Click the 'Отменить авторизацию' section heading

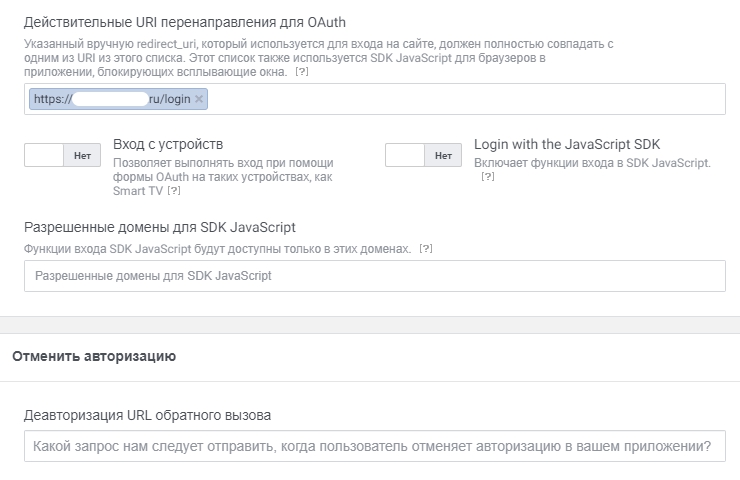click(x=94, y=356)
